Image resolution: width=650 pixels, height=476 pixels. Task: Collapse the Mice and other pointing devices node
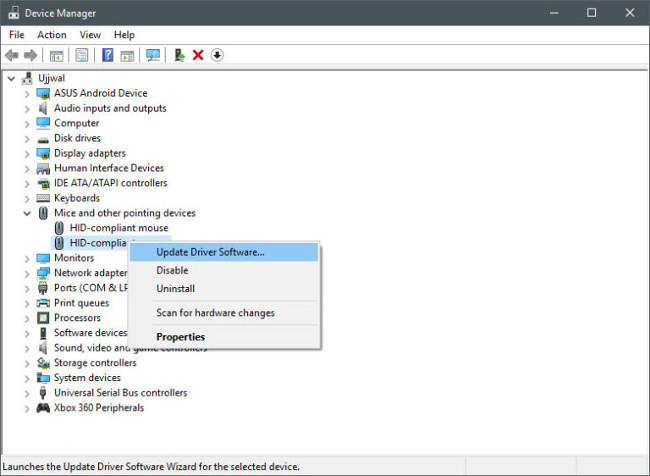point(27,213)
